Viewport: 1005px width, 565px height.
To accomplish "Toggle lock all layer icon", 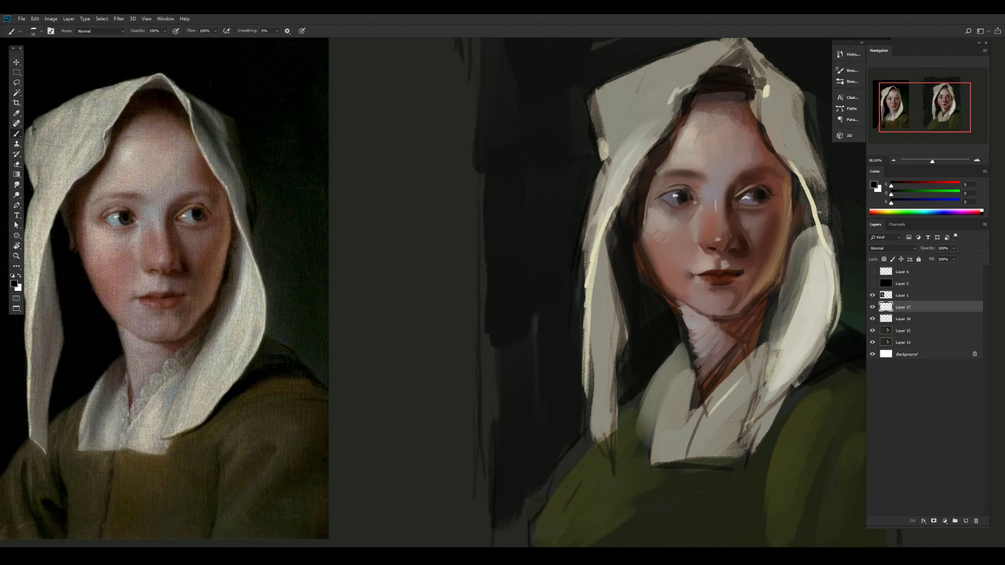I will [918, 259].
